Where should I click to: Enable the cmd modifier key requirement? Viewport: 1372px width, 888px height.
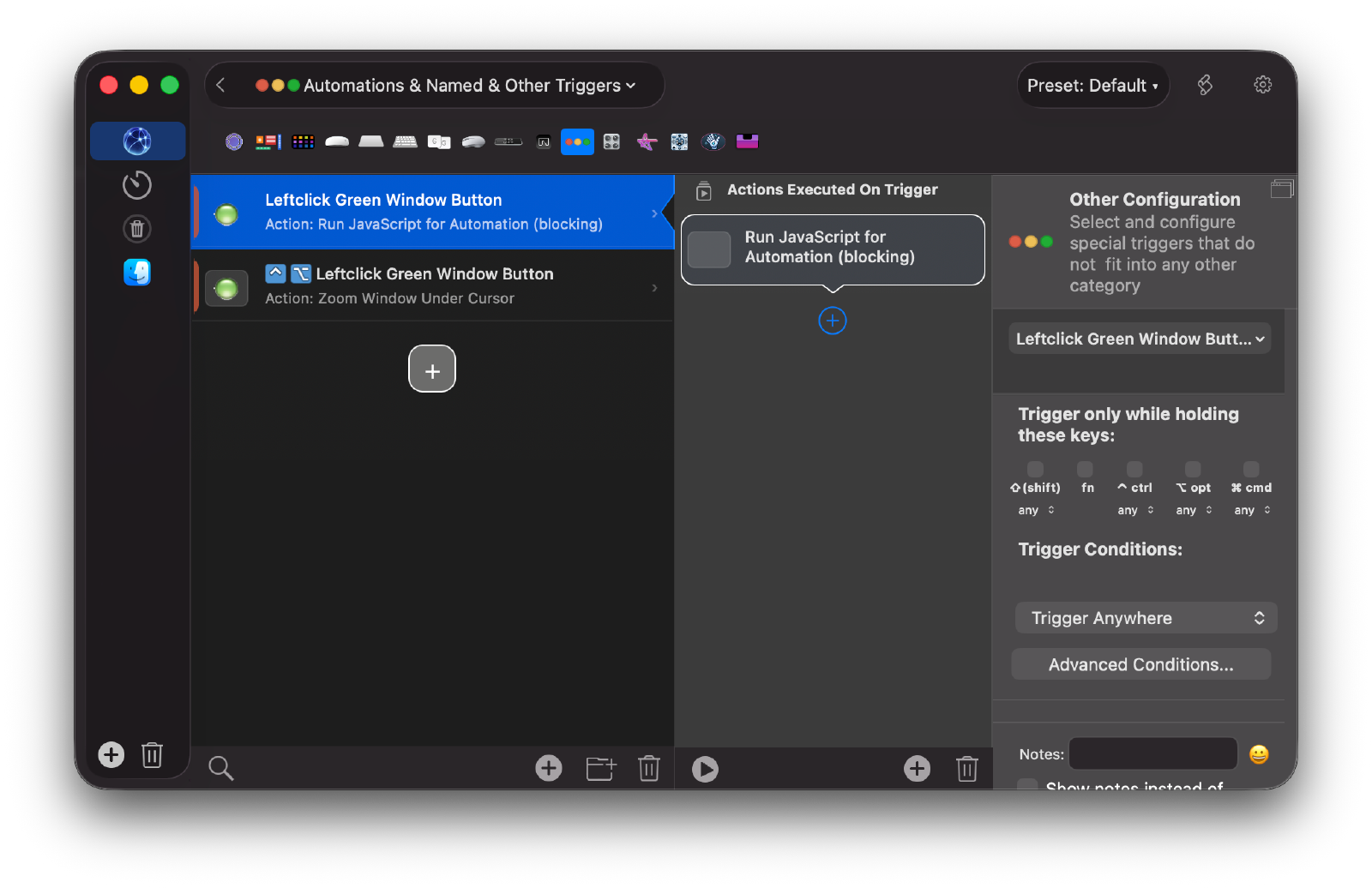click(1251, 469)
